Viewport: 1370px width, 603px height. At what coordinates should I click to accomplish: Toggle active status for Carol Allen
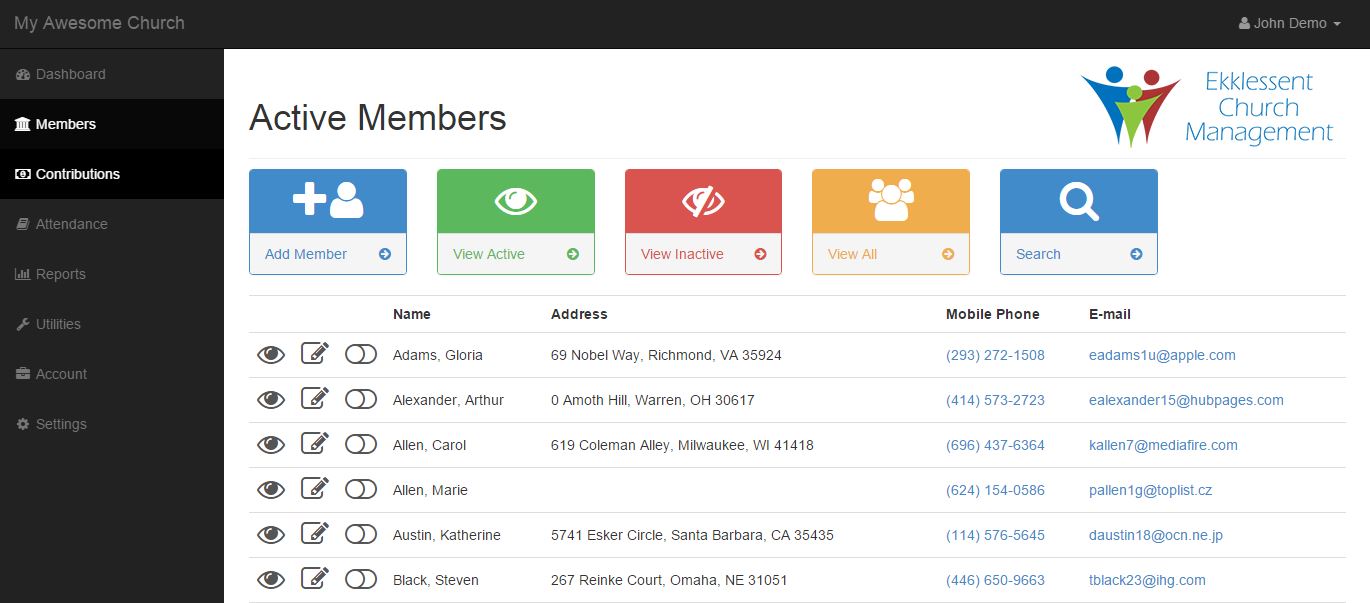click(x=361, y=445)
